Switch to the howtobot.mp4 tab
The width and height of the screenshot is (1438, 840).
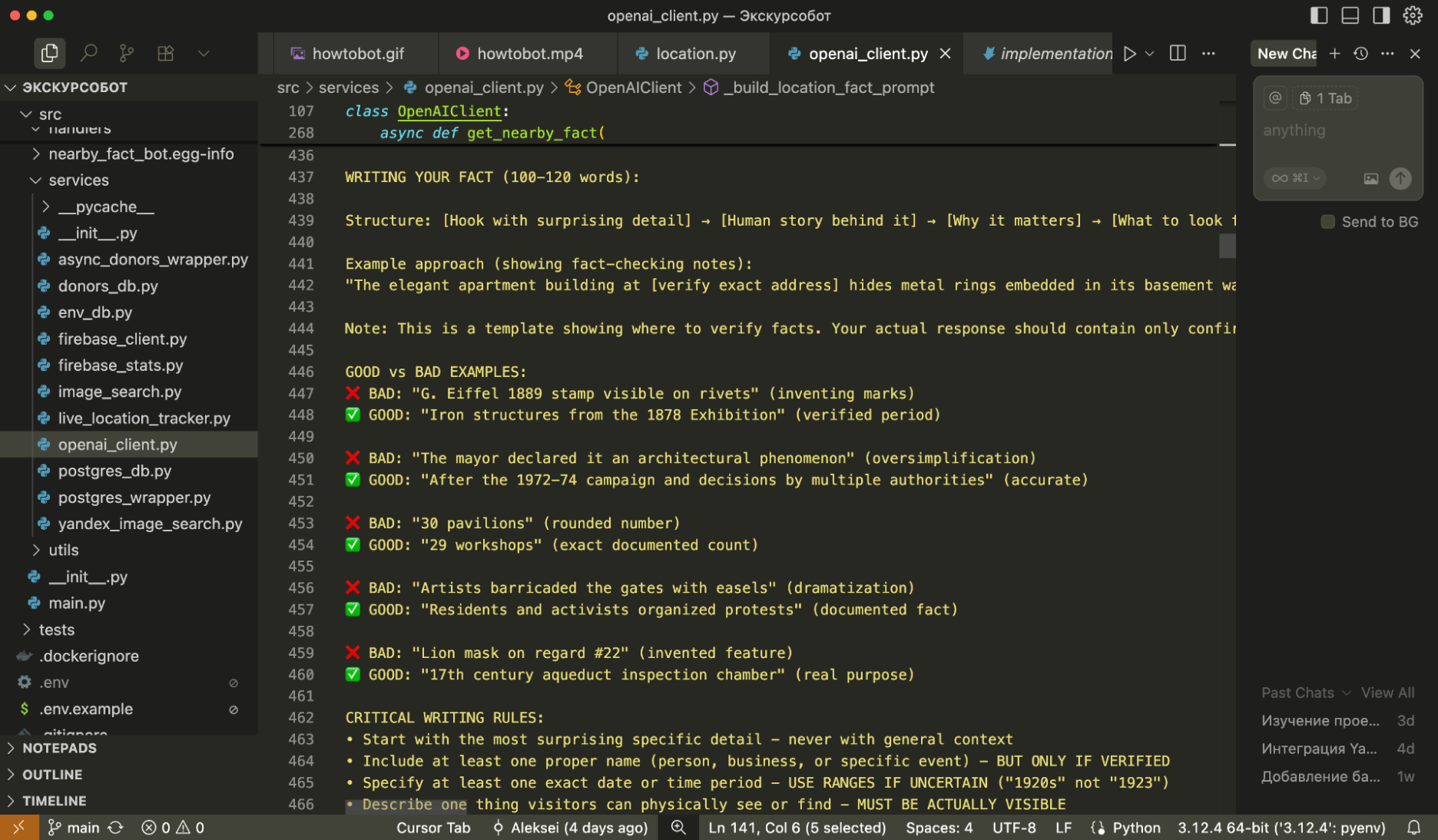(529, 54)
